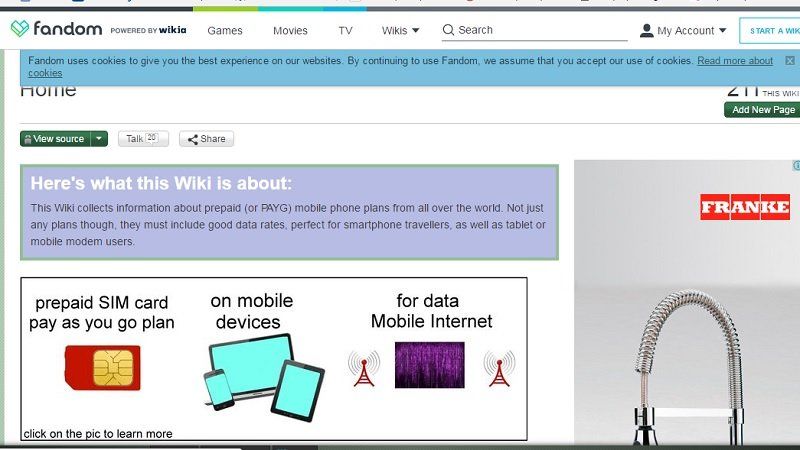Click into the Search text field
Image resolution: width=800 pixels, height=450 pixels.
point(540,30)
